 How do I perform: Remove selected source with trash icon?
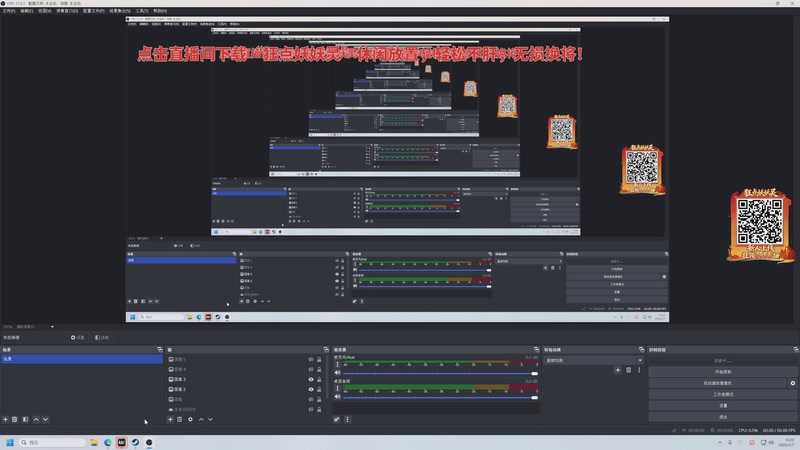tap(180, 419)
